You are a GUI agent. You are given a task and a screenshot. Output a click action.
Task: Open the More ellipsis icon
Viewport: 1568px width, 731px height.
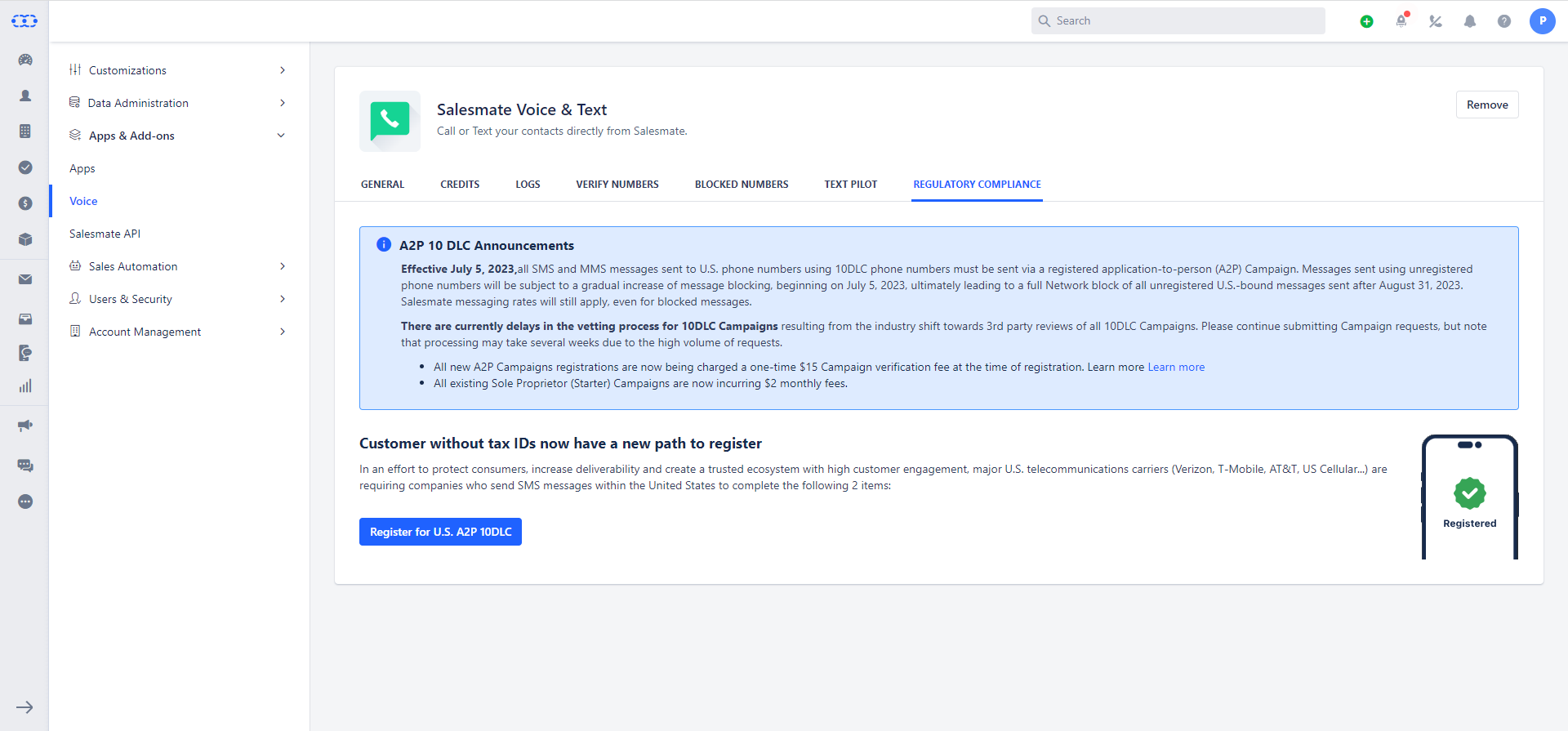[25, 501]
